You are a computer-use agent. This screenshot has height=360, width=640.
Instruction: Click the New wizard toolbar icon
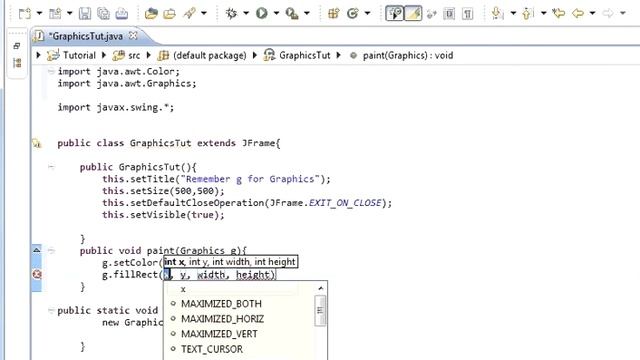25,13
